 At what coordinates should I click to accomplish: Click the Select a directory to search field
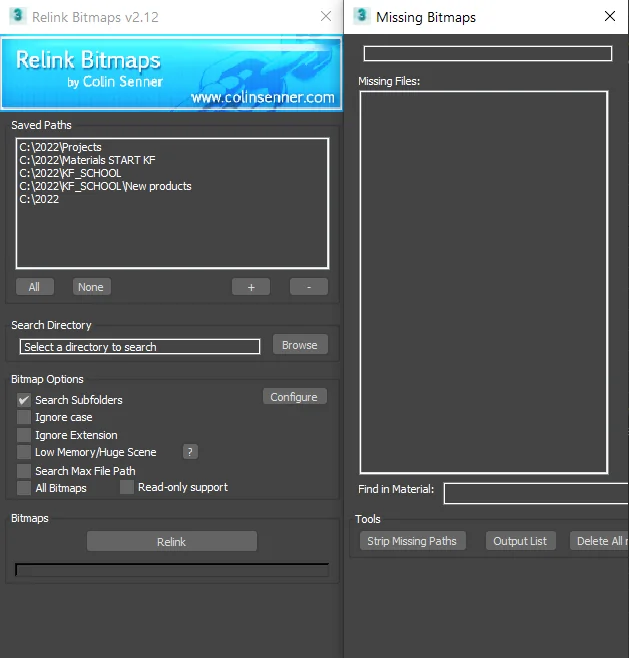(x=140, y=347)
